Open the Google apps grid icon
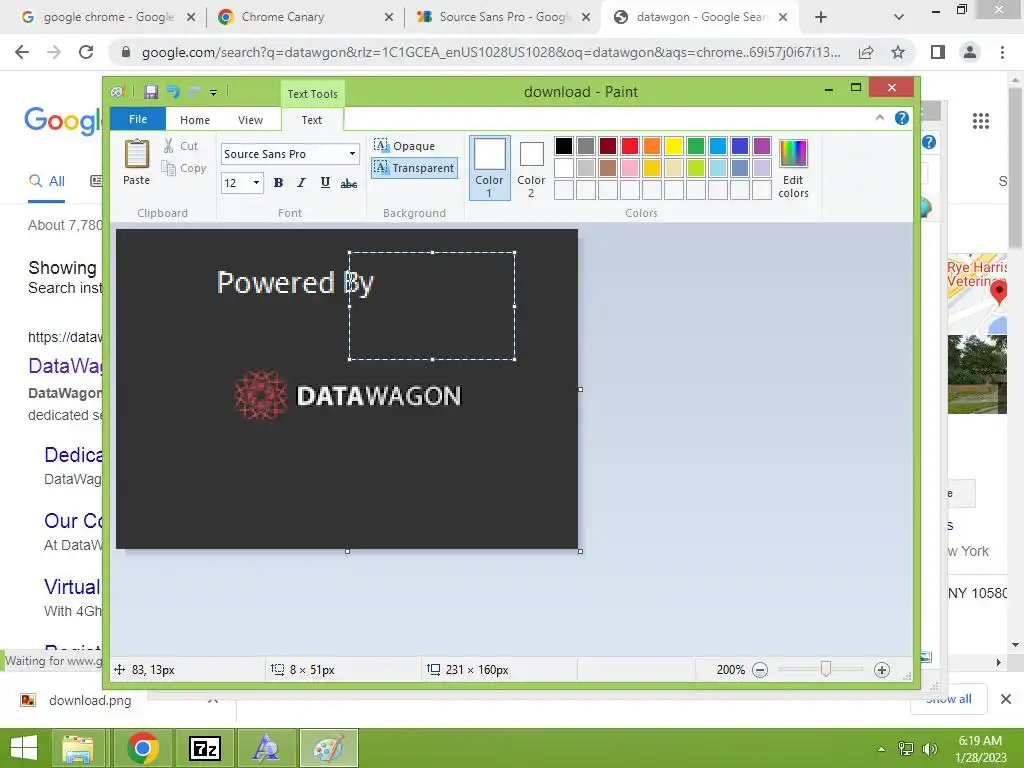The image size is (1024, 768). click(981, 121)
